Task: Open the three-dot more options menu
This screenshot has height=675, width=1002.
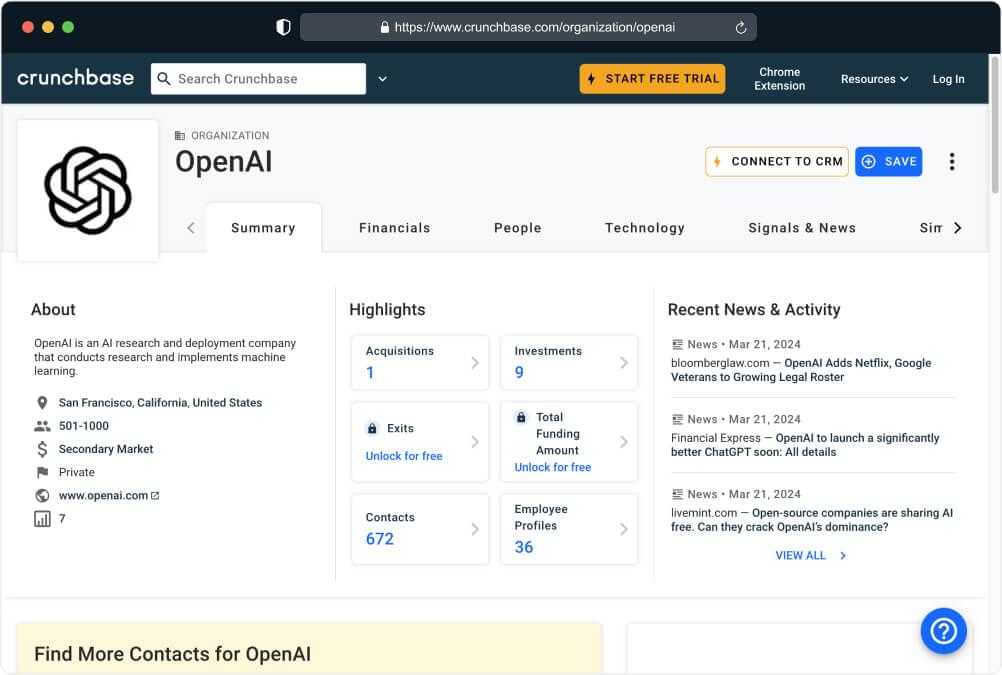Action: (x=951, y=162)
